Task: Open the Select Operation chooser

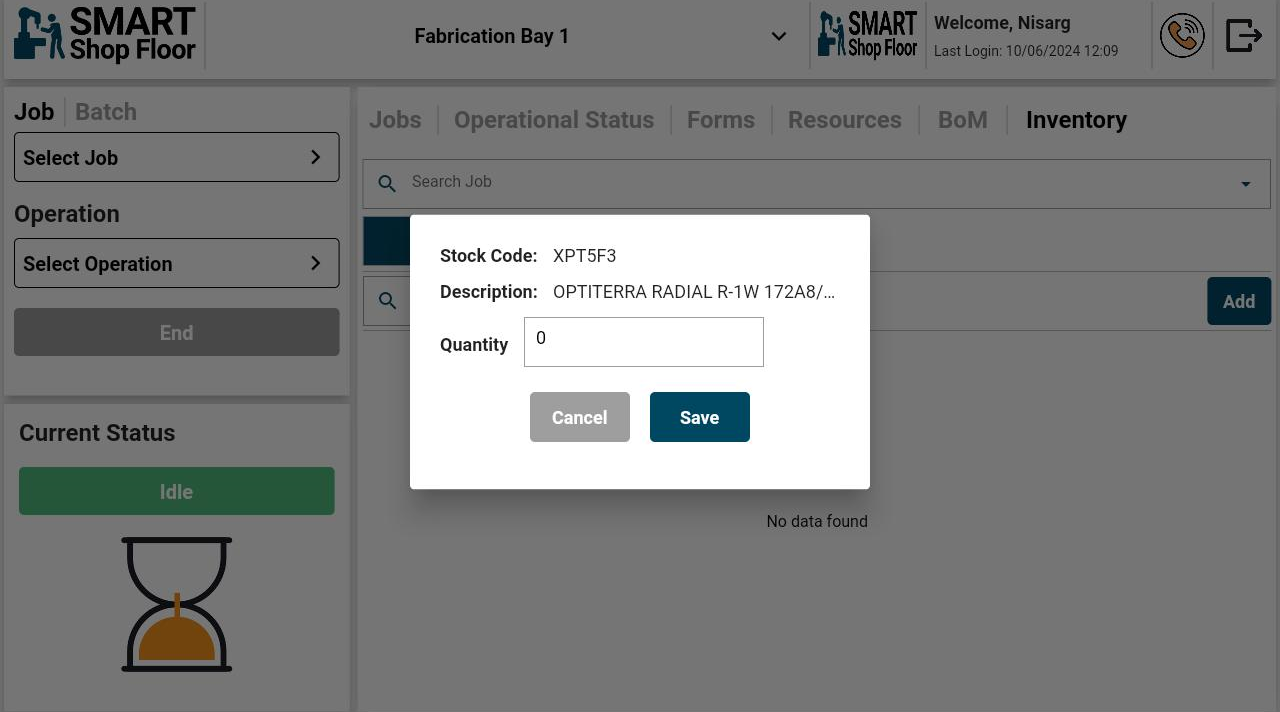Action: coord(176,264)
